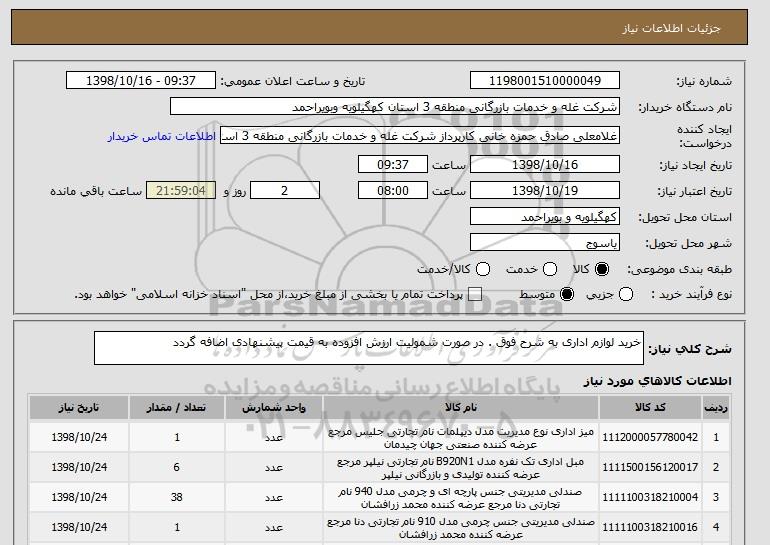The width and height of the screenshot is (770, 545).
Task: Click the شماره نیاز field 1198001510000049
Action: tap(545, 81)
